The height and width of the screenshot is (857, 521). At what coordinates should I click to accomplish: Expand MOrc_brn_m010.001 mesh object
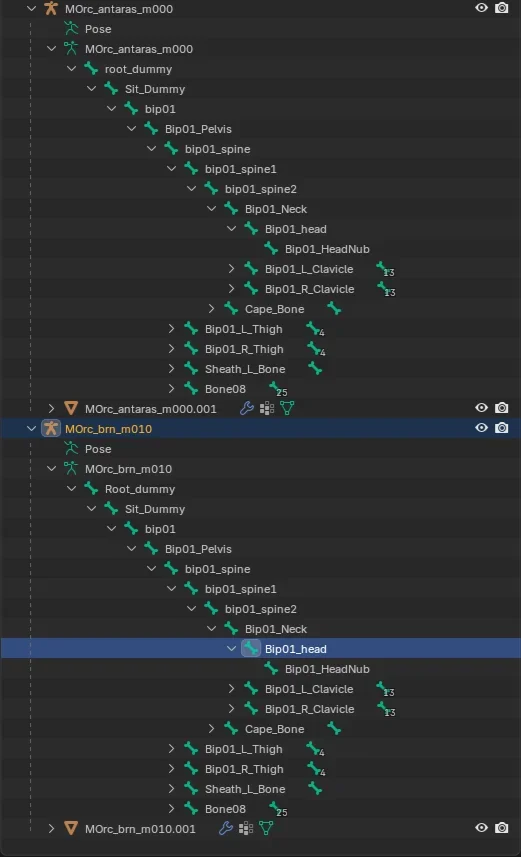[51, 828]
